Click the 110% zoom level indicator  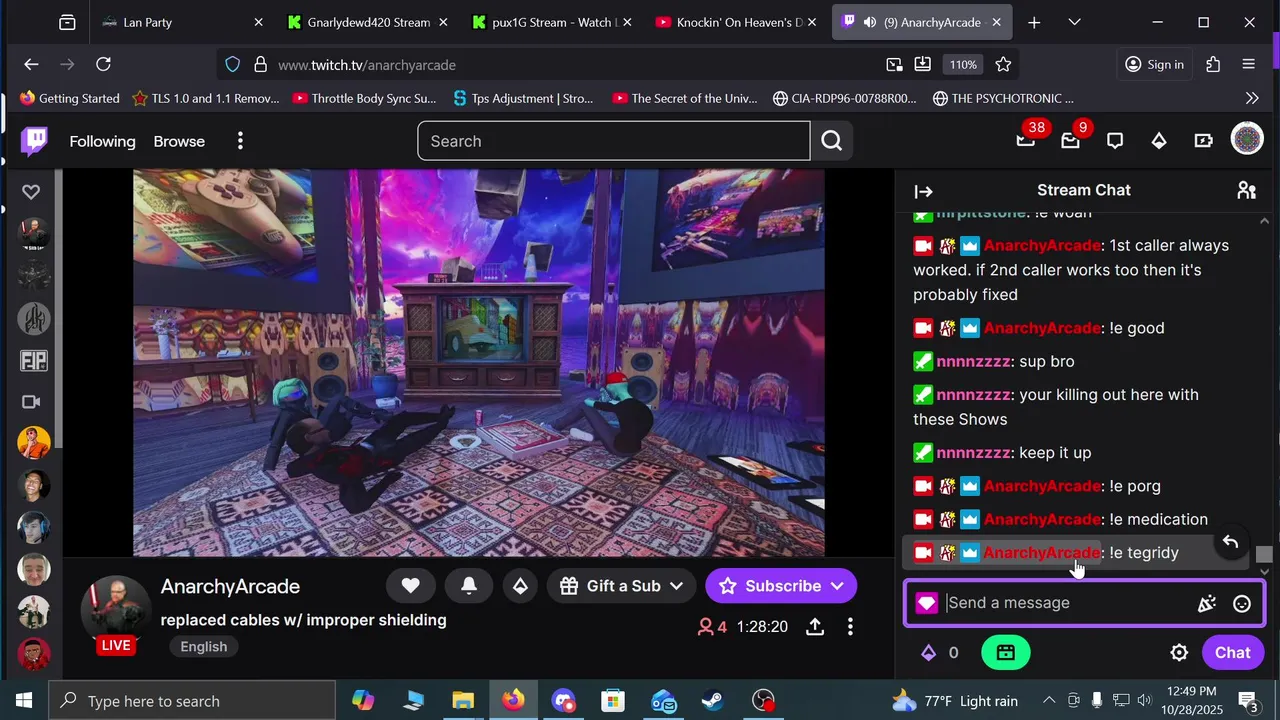pyautogui.click(x=963, y=64)
